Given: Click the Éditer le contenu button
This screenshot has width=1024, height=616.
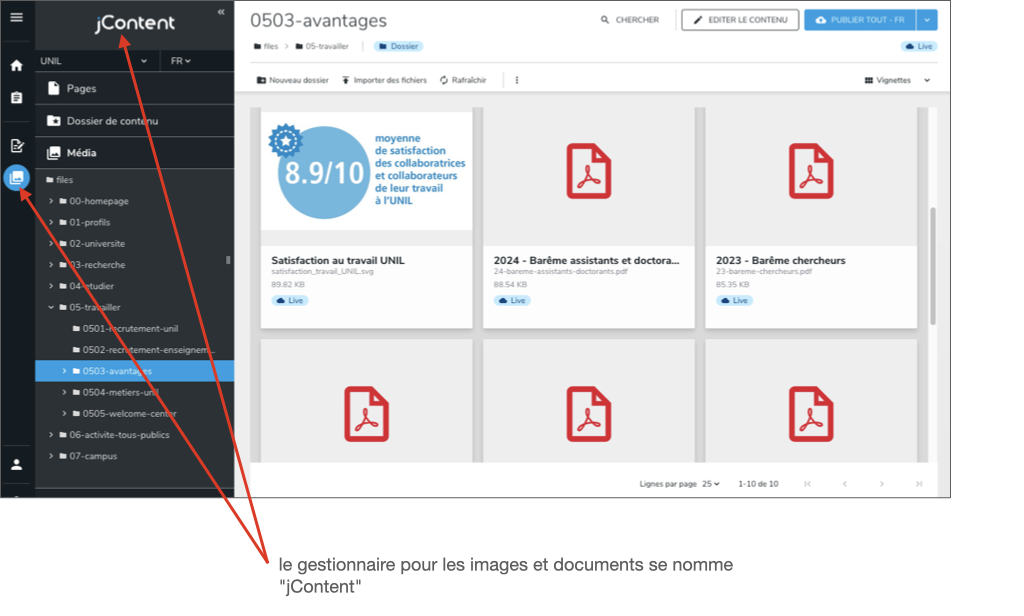Looking at the screenshot, I should (x=740, y=20).
